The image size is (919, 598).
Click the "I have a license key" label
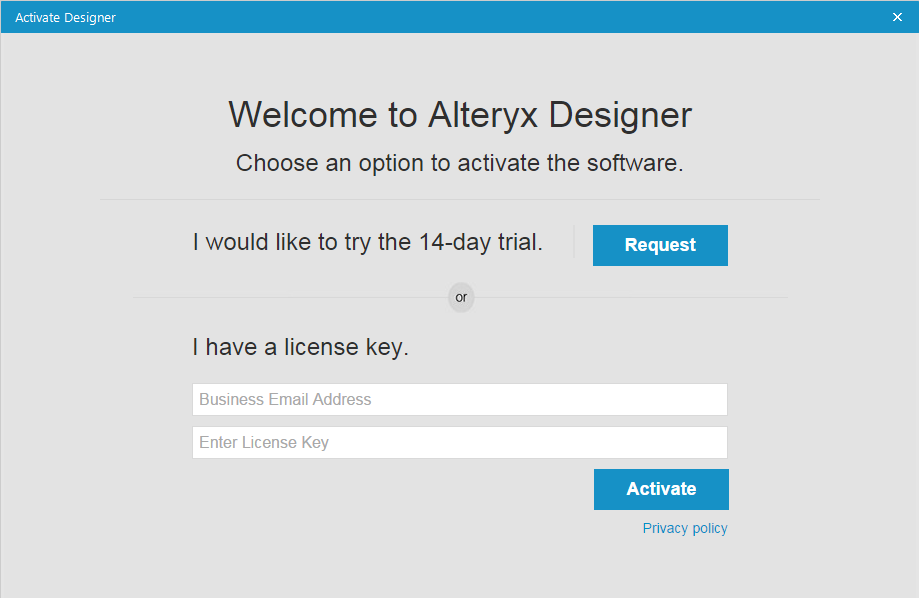300,348
